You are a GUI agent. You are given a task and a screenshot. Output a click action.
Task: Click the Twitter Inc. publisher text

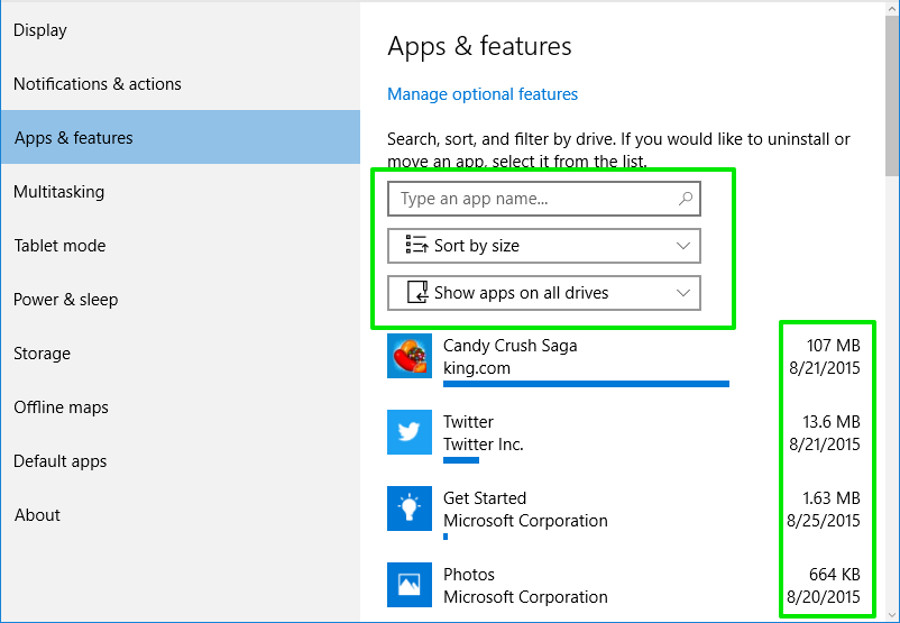[x=483, y=444]
